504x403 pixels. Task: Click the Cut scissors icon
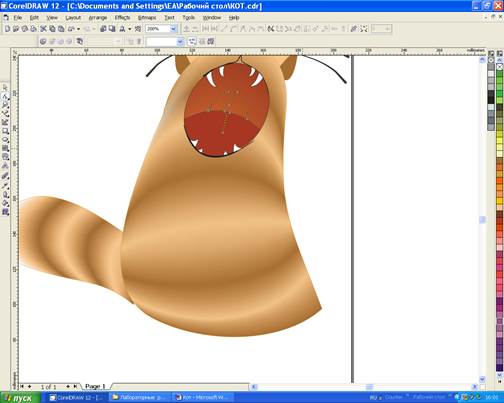43,29
